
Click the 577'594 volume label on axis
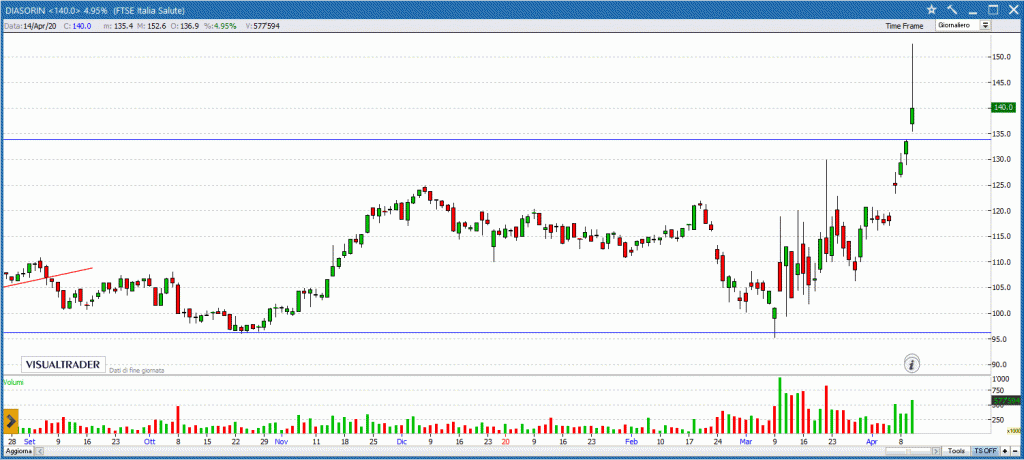click(x=1006, y=401)
